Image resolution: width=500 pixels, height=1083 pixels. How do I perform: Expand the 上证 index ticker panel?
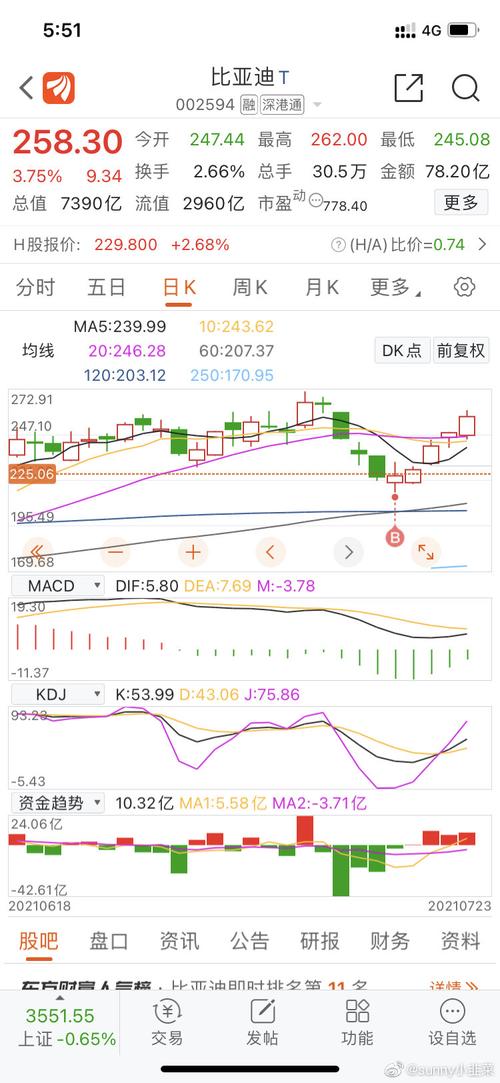(59, 1026)
